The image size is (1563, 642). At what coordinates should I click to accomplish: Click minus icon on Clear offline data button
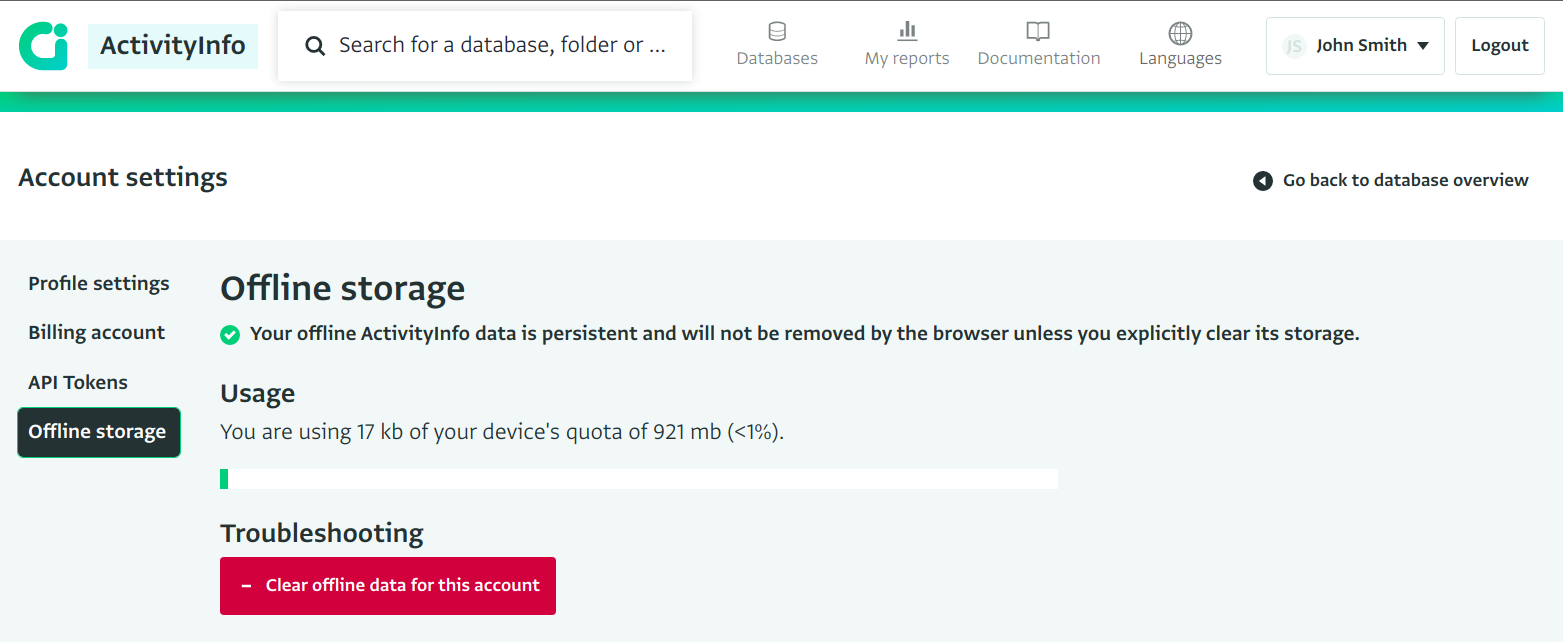[246, 586]
